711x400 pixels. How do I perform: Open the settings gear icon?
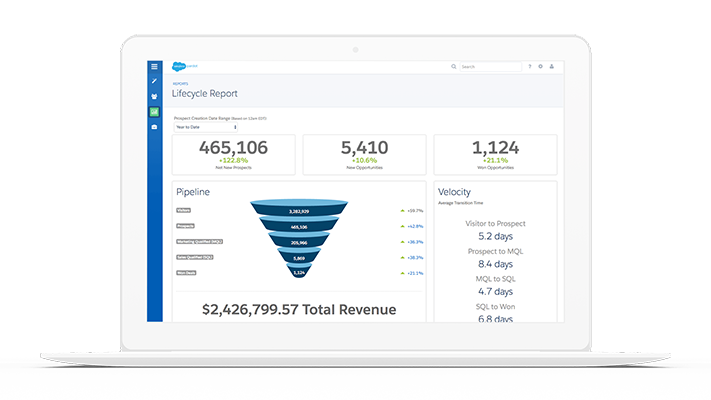541,67
